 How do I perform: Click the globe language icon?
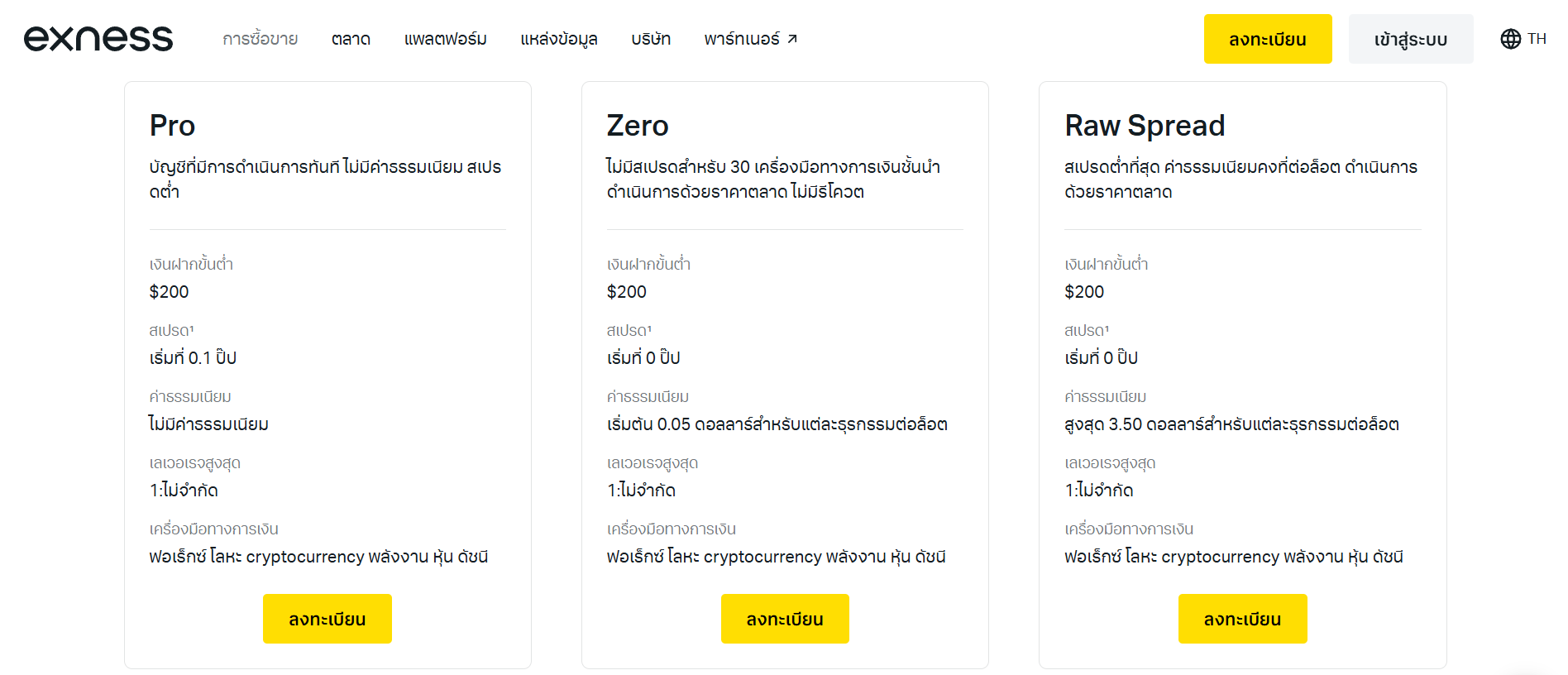(1510, 39)
